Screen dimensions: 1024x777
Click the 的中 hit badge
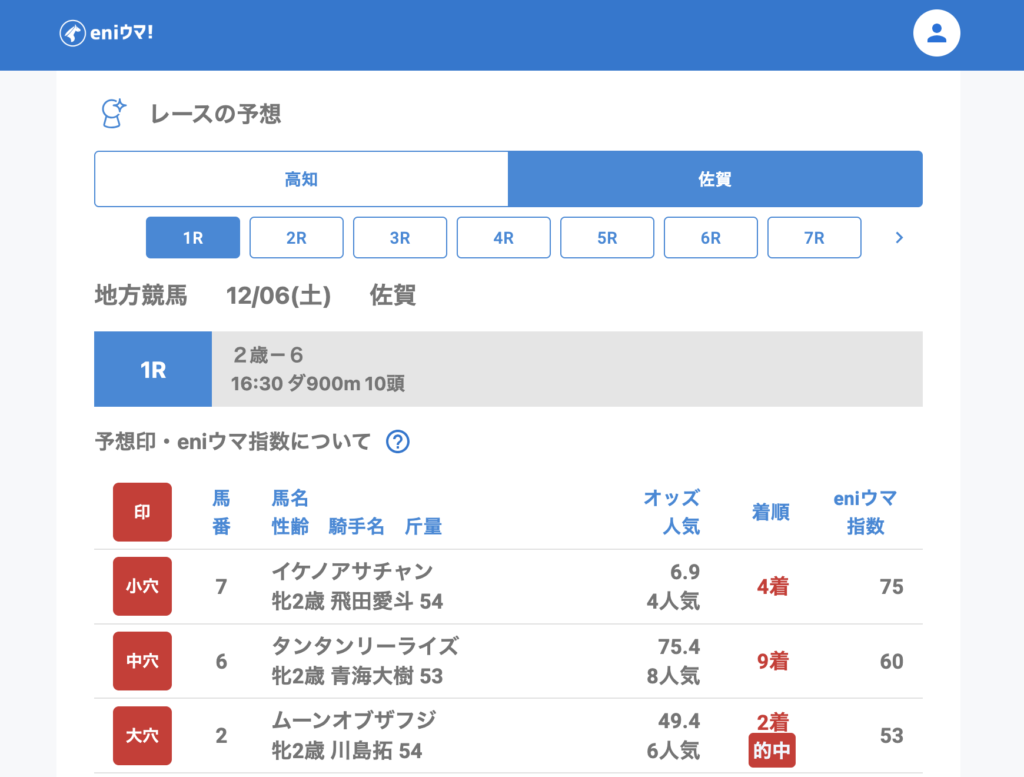coord(772,751)
